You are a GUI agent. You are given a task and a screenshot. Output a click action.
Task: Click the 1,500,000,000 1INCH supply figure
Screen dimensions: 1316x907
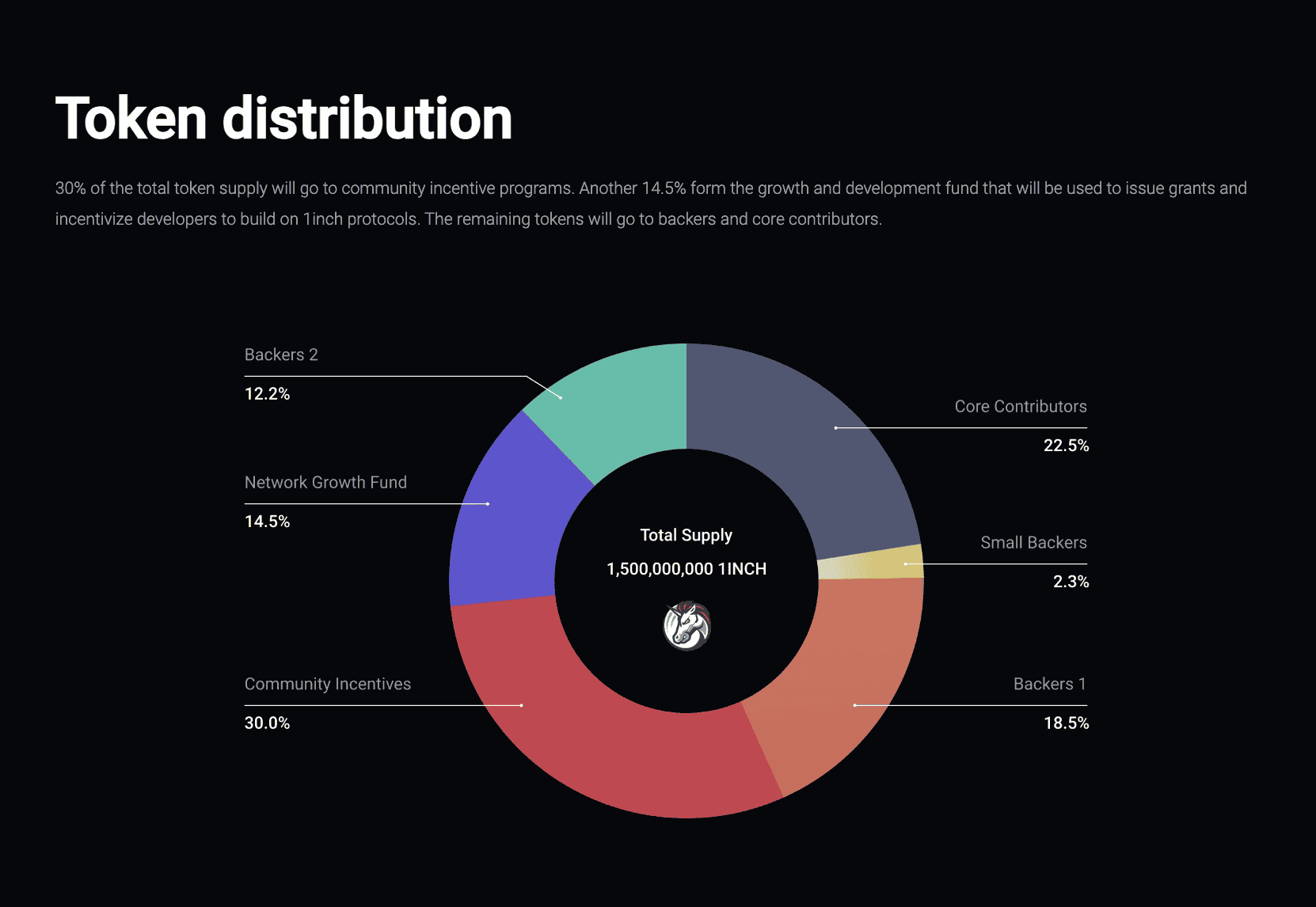[686, 569]
